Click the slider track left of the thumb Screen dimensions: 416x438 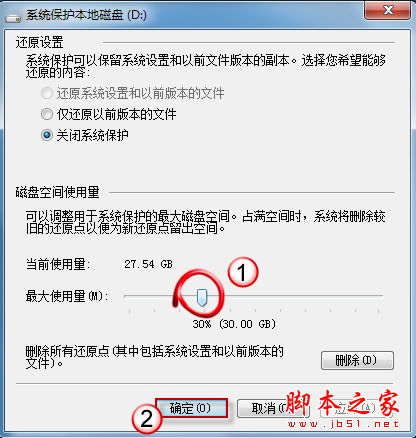click(160, 296)
